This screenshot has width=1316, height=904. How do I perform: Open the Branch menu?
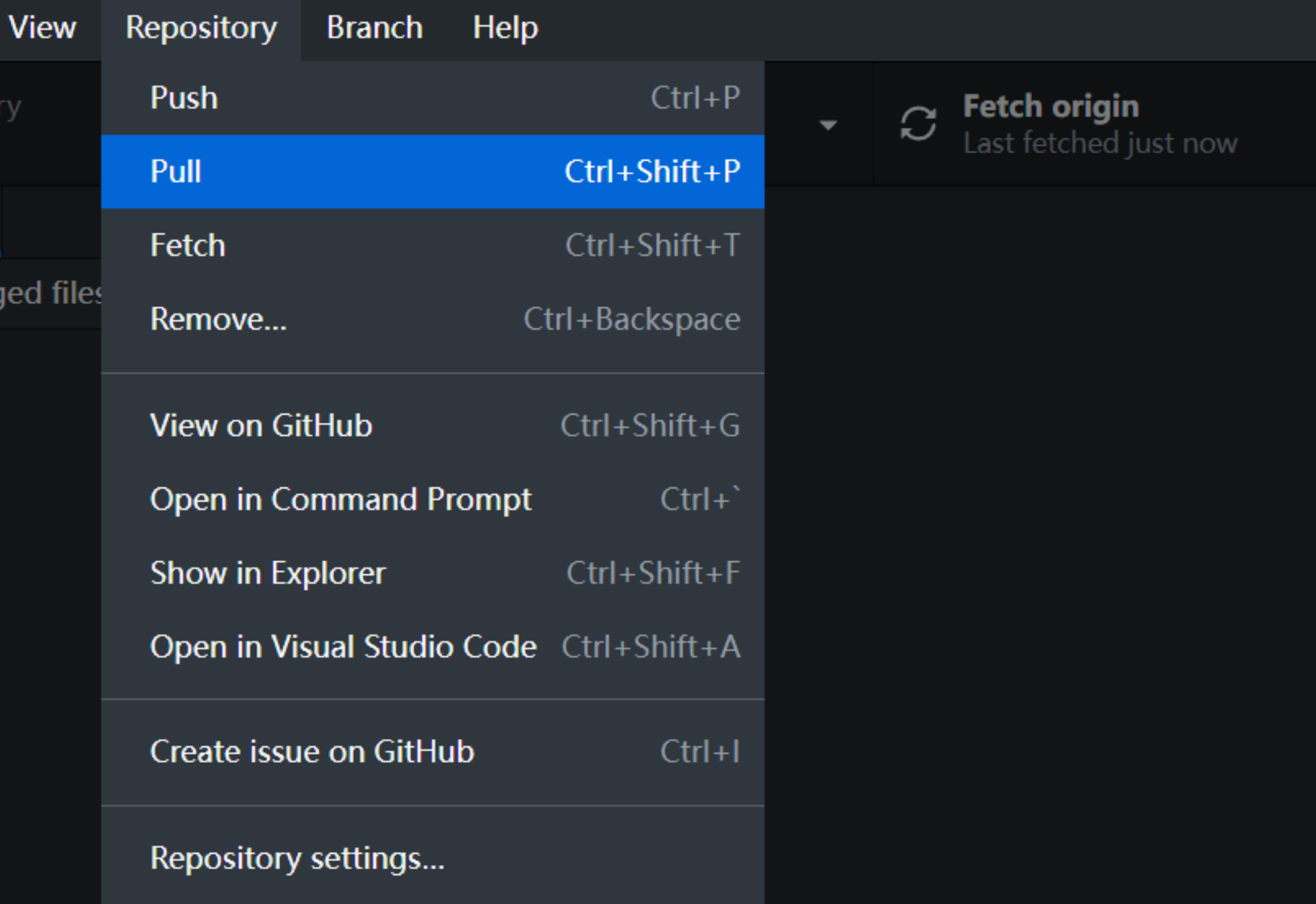(374, 28)
